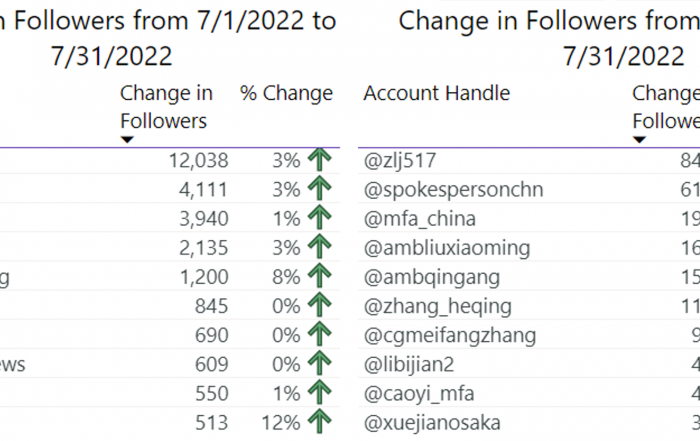
Task: Click the arrow icon beside 2,135 followers
Action: [x=320, y=247]
